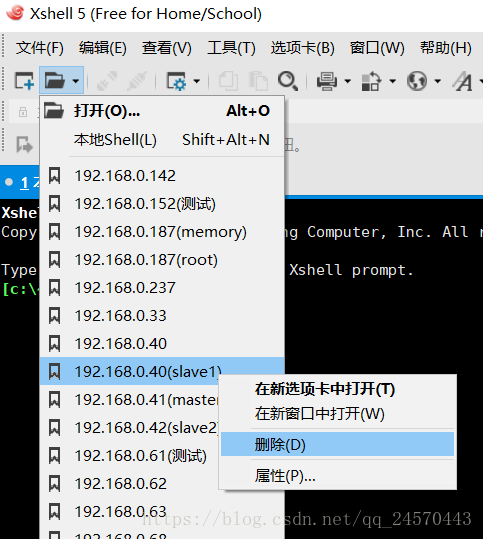Screen dimensions: 483x539
Task: Select session 192.168.0.152(测试)
Action: 162,204
